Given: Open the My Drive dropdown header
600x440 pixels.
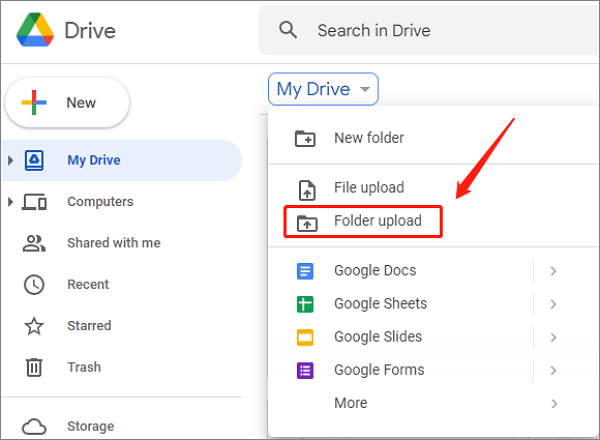Looking at the screenshot, I should pos(323,89).
